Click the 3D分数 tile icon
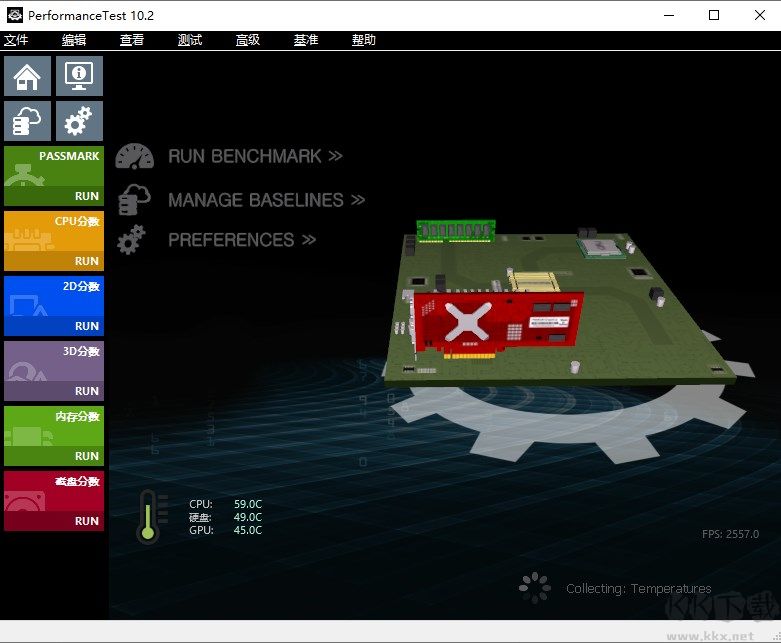This screenshot has width=781, height=643. (x=27, y=371)
